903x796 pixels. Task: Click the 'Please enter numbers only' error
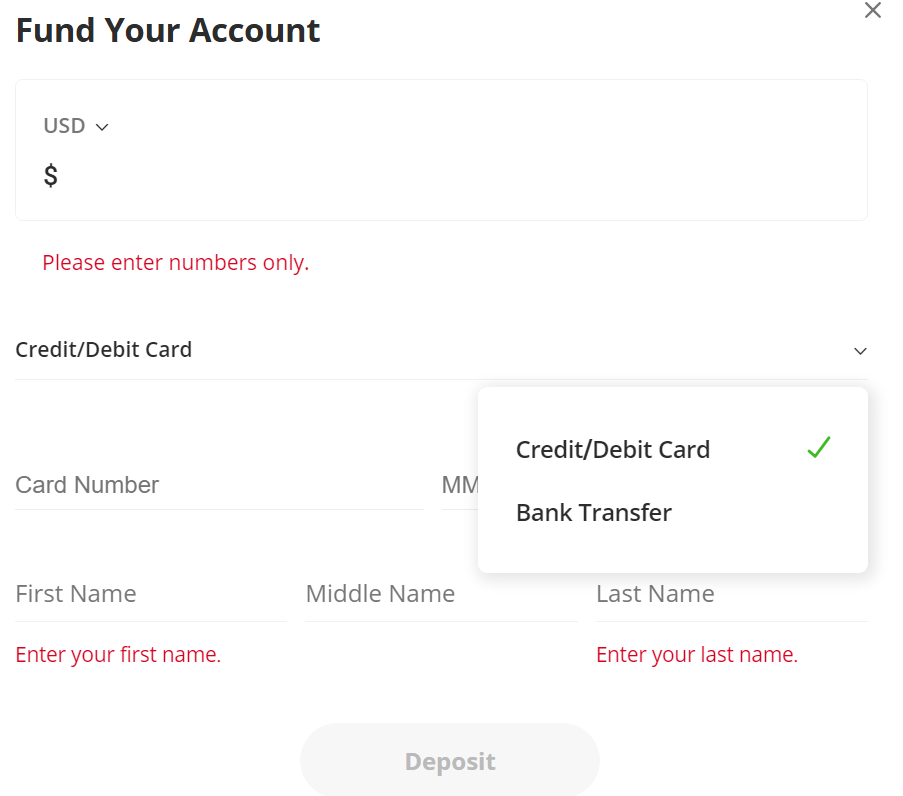(176, 263)
